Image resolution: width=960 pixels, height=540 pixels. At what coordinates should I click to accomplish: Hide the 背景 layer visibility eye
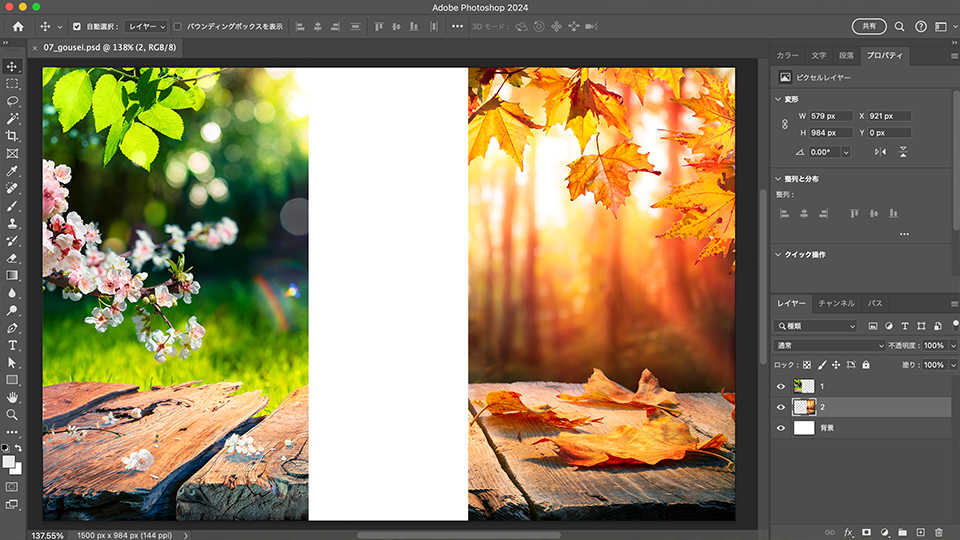click(x=781, y=428)
